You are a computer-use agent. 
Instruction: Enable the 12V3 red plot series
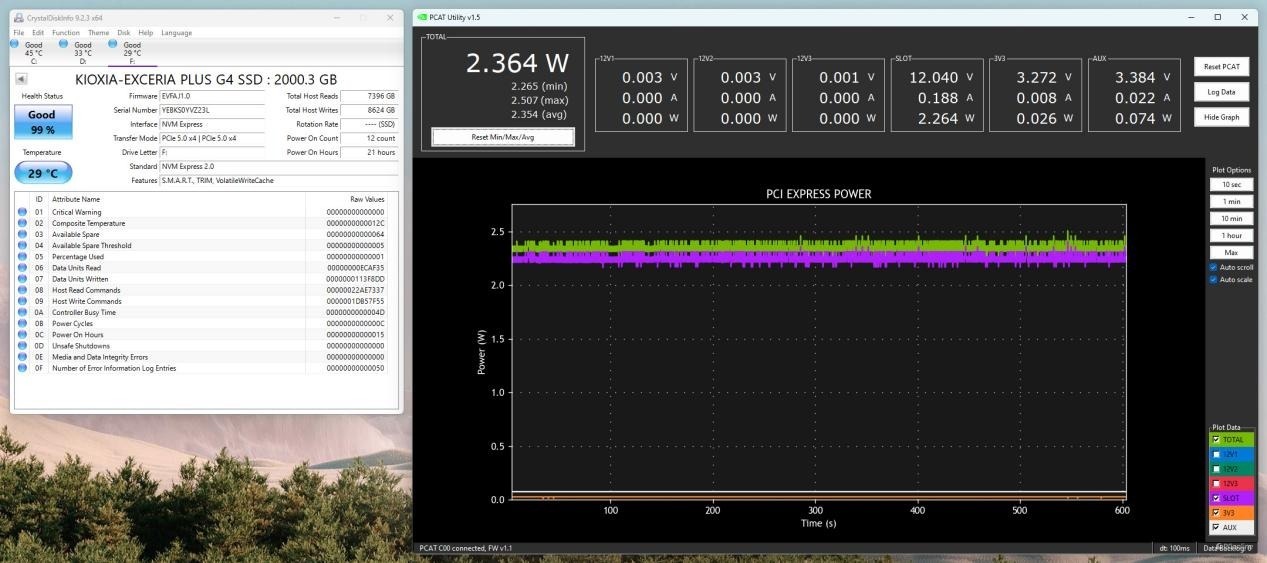tap(1216, 483)
